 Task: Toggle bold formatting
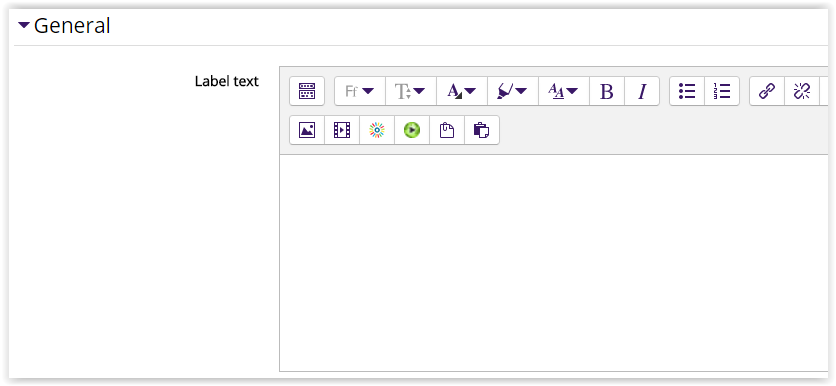tap(607, 91)
